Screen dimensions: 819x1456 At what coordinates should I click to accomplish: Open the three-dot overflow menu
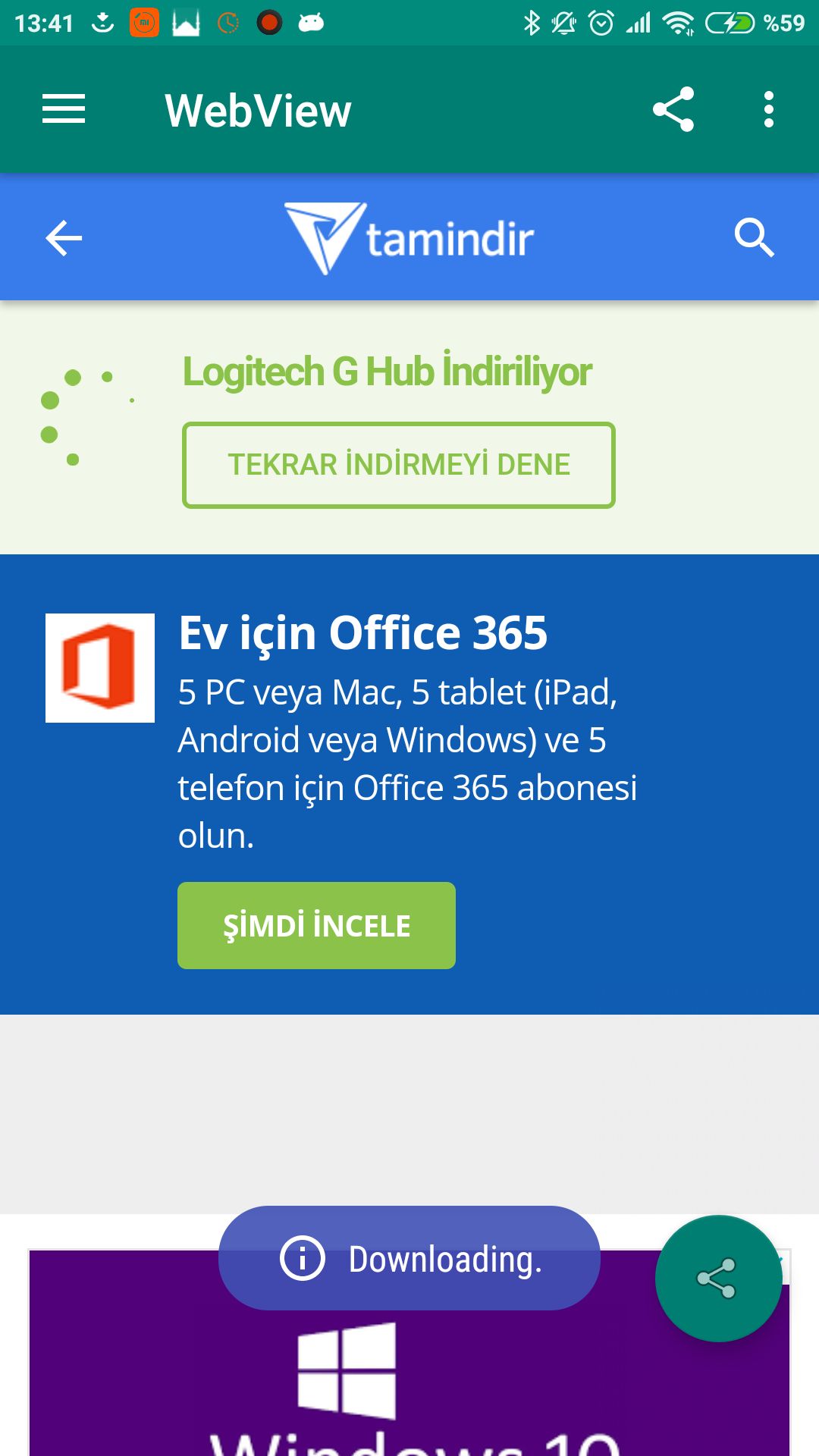(x=769, y=109)
